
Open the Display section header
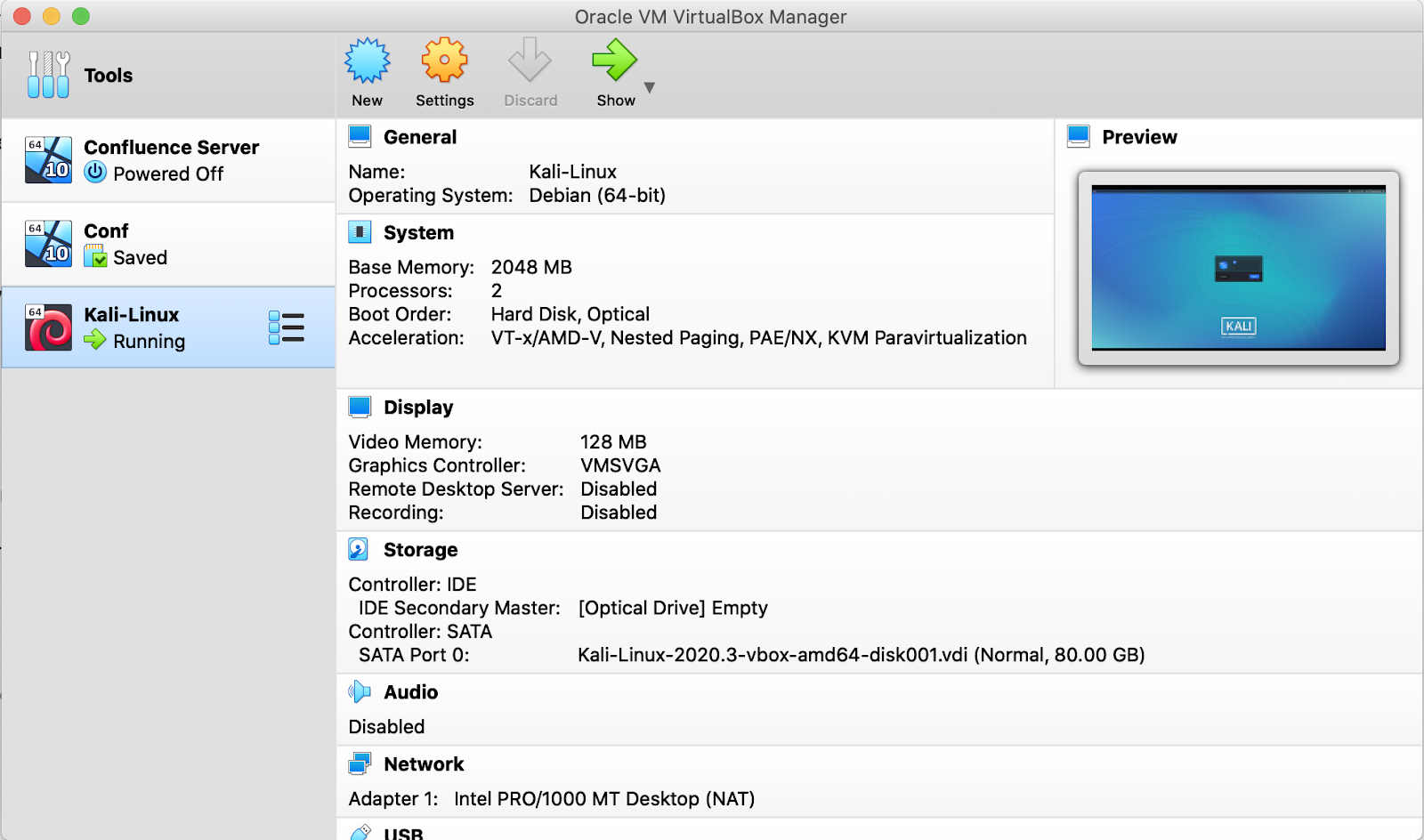pos(418,408)
